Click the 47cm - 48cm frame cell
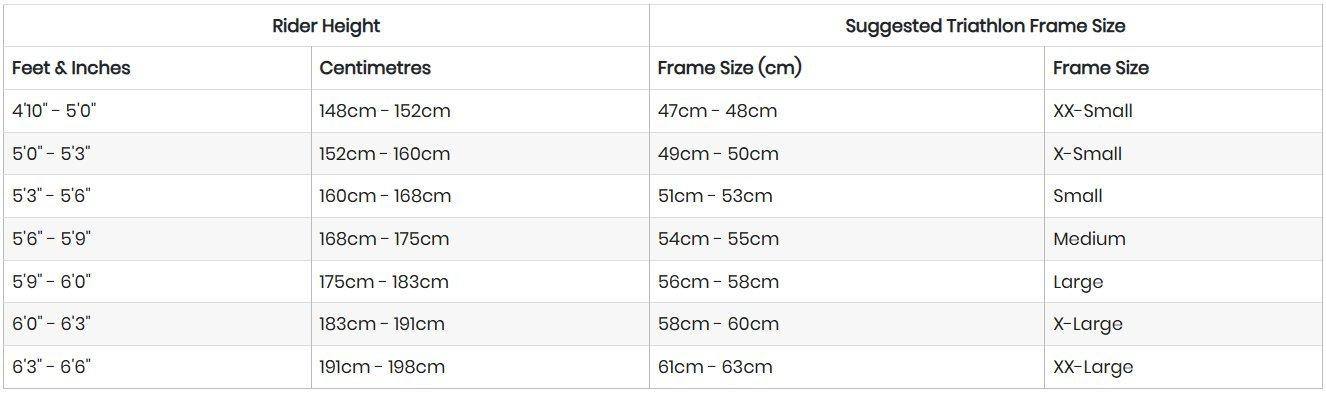The height and width of the screenshot is (393, 1326). point(847,111)
